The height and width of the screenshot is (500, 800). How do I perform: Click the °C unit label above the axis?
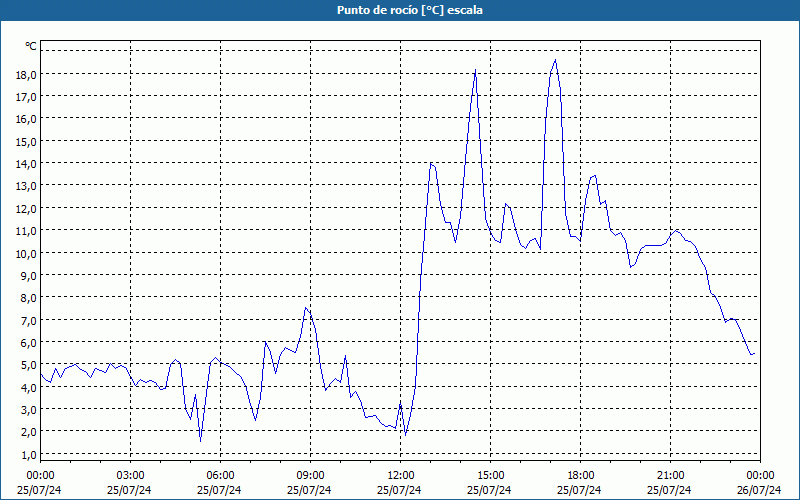coord(31,46)
